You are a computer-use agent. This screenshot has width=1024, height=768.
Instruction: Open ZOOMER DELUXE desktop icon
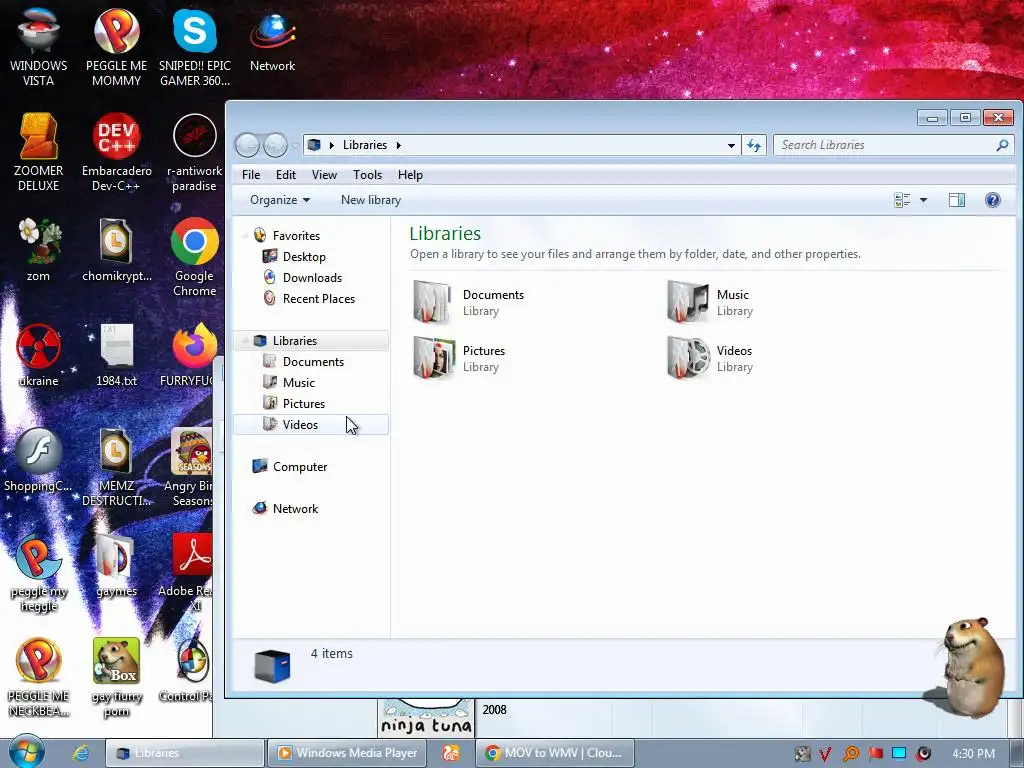pyautogui.click(x=39, y=152)
